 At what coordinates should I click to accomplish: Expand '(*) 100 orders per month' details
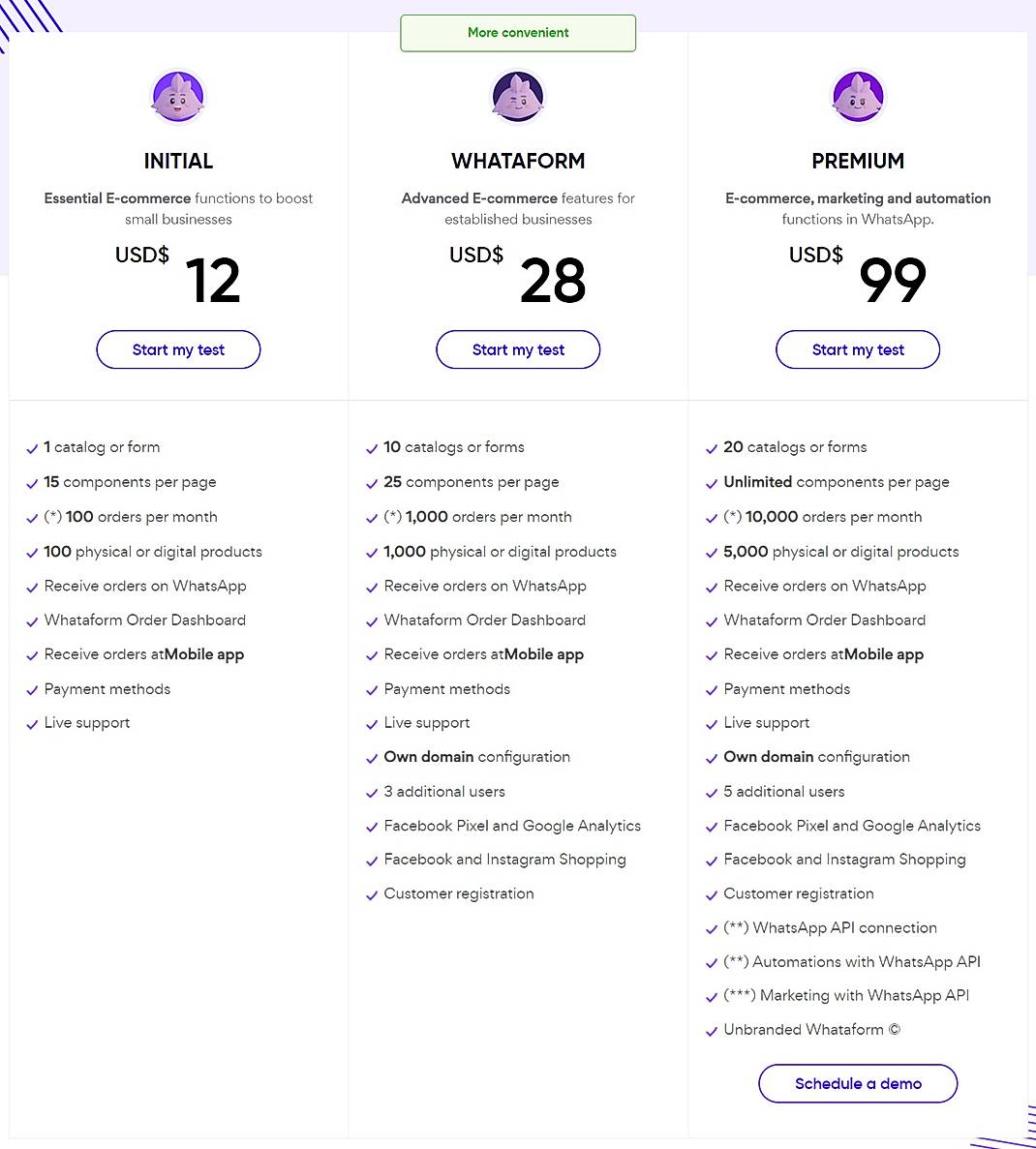131,517
